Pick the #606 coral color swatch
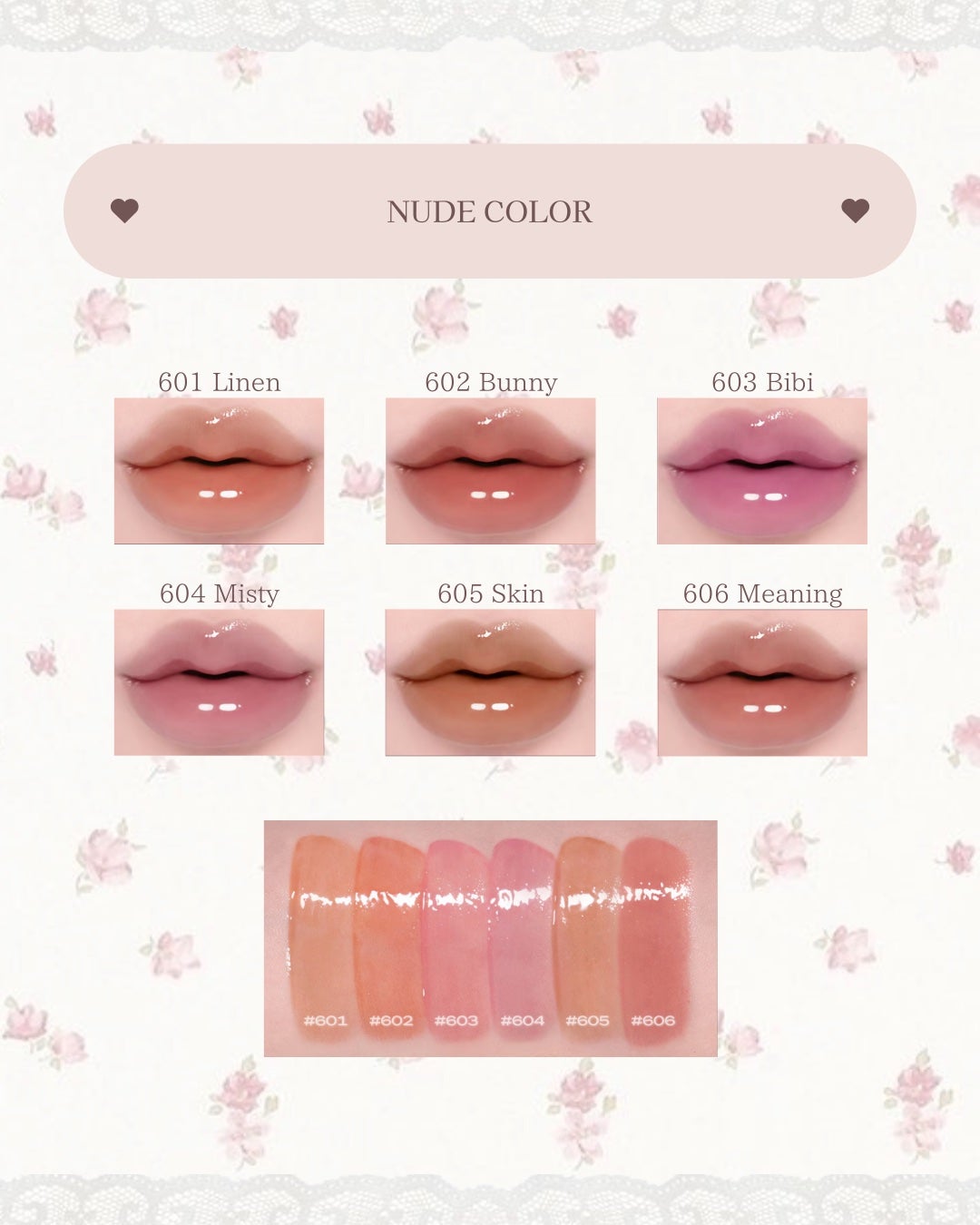 (654, 935)
